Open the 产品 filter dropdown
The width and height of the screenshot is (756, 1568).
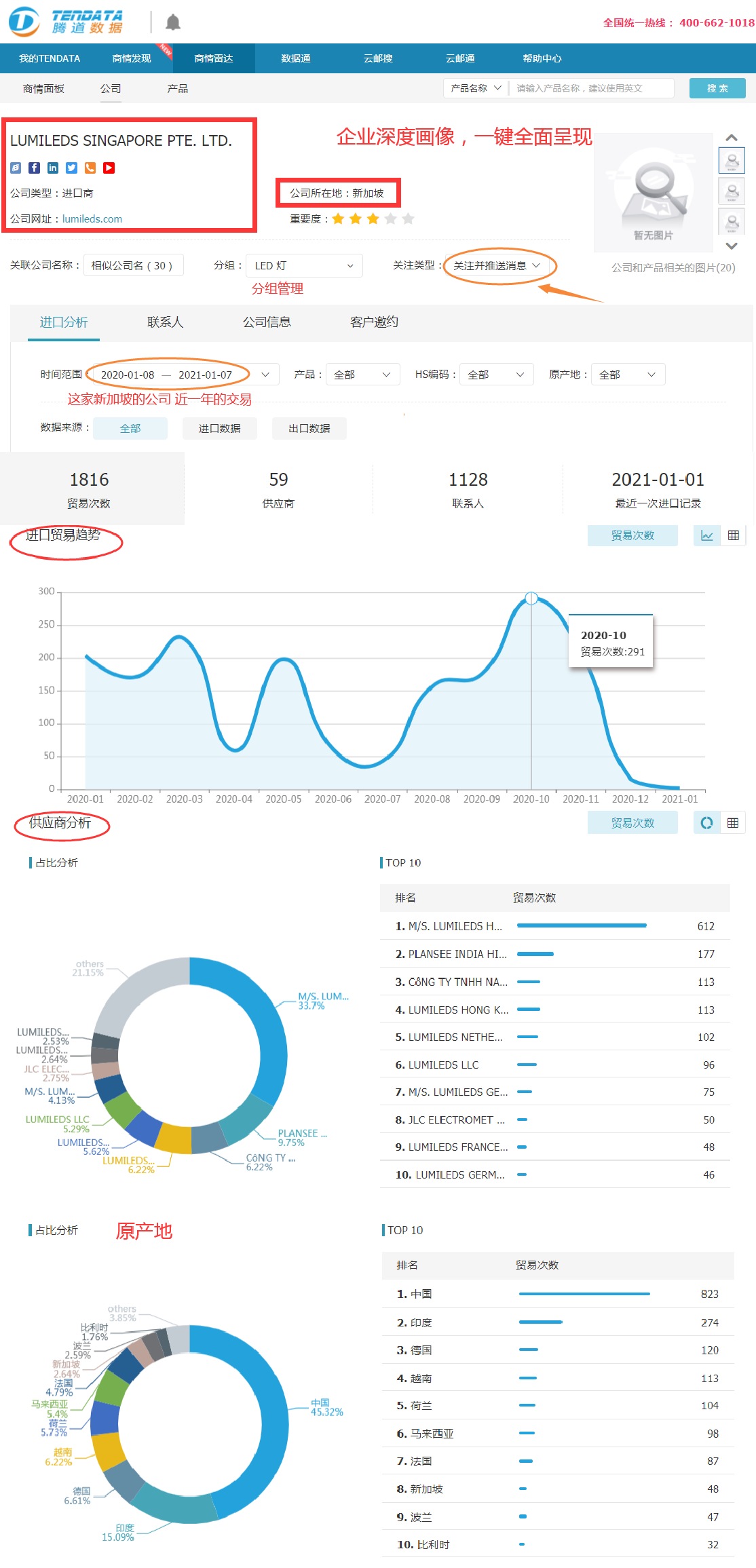click(x=362, y=375)
